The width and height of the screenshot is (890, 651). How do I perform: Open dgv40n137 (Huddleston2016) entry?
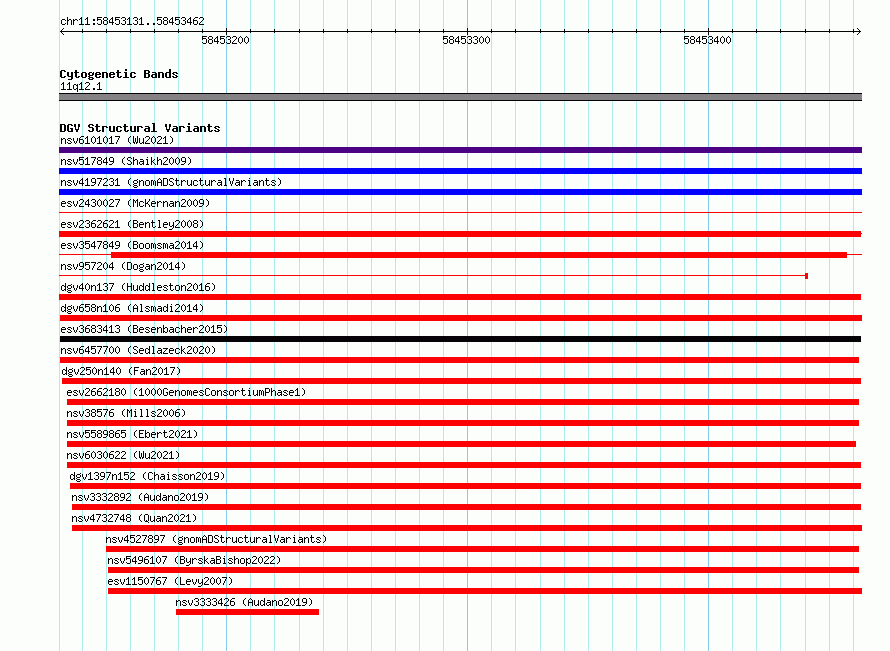(138, 287)
